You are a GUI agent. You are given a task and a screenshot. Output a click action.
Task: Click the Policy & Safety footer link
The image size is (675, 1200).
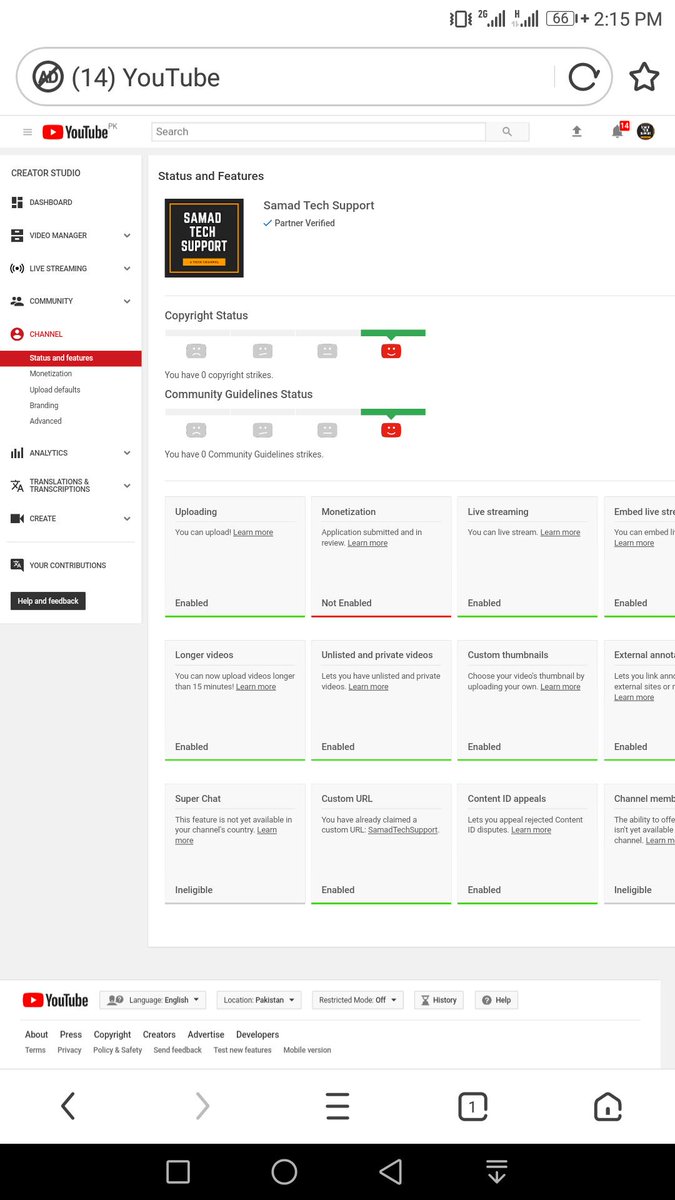point(118,1050)
